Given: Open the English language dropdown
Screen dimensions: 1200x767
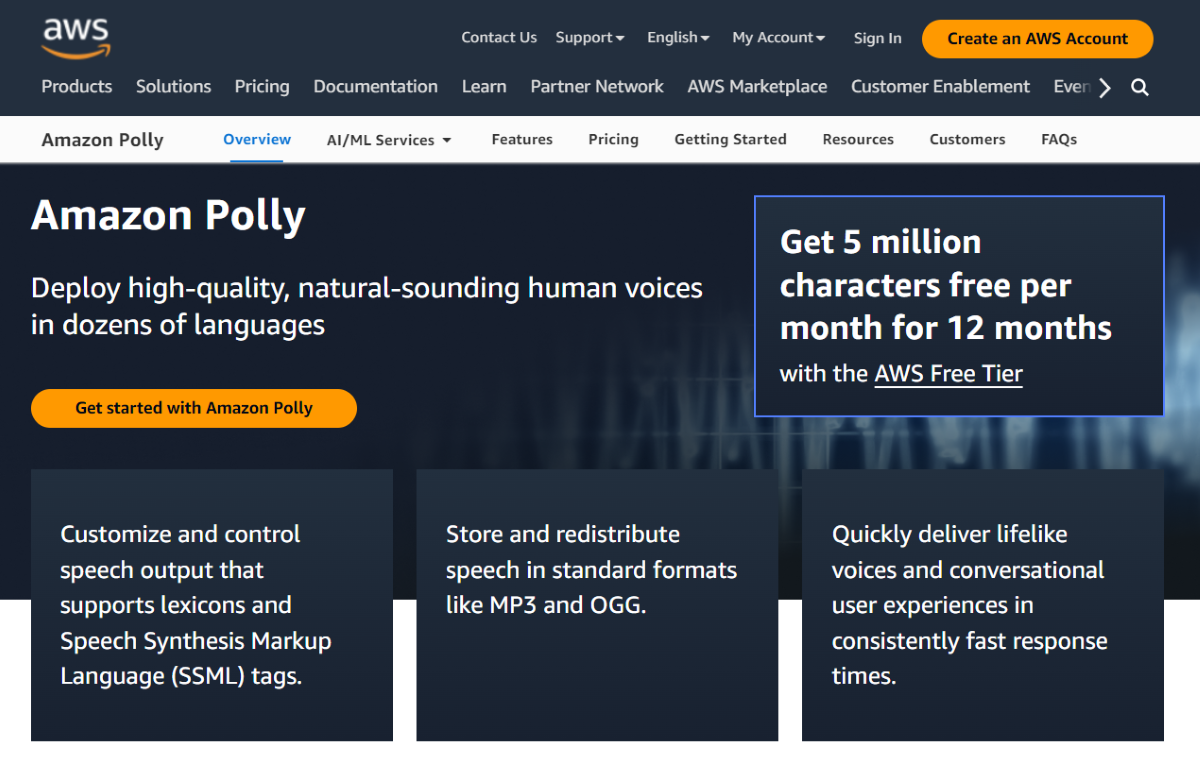Looking at the screenshot, I should pos(678,38).
